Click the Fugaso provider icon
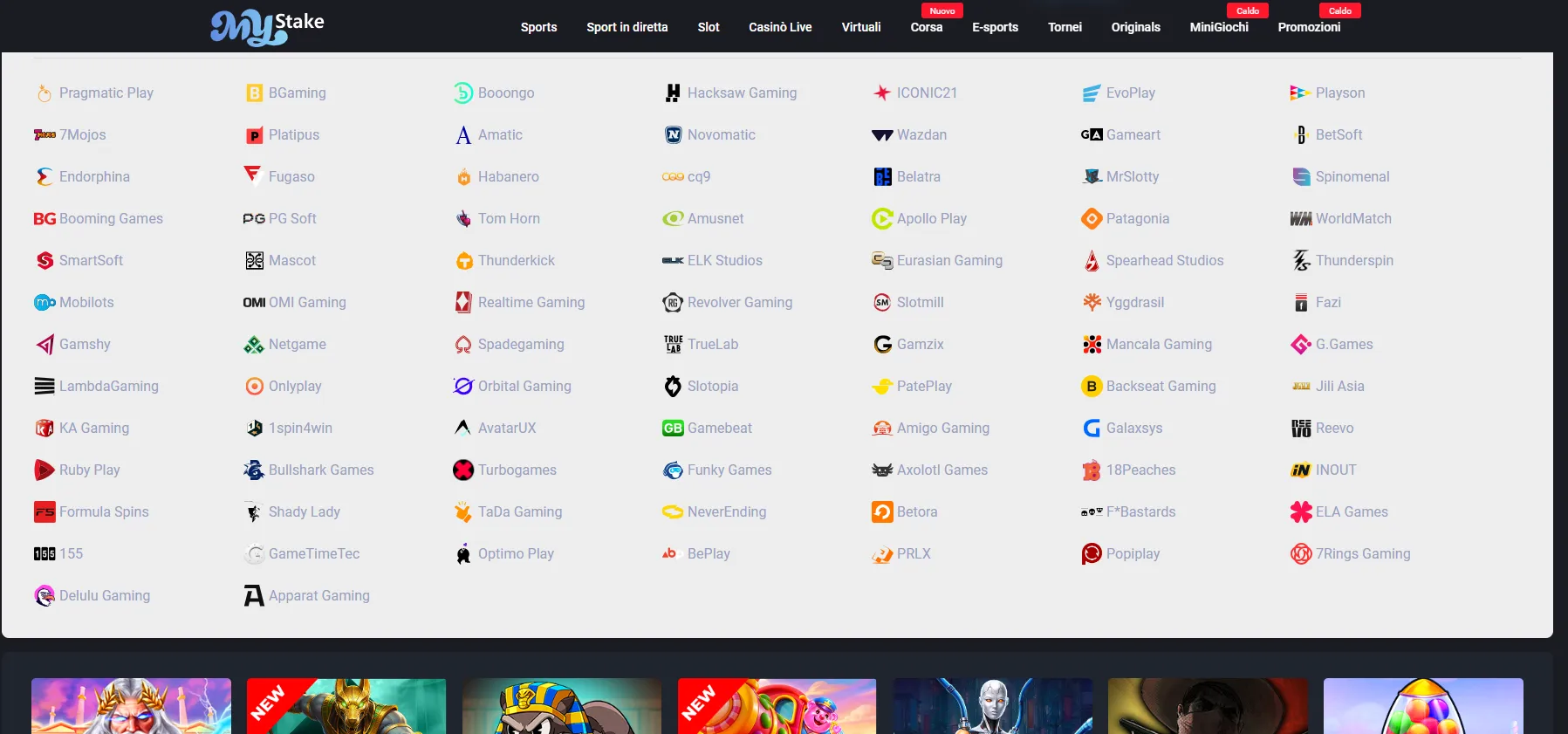 (x=254, y=176)
